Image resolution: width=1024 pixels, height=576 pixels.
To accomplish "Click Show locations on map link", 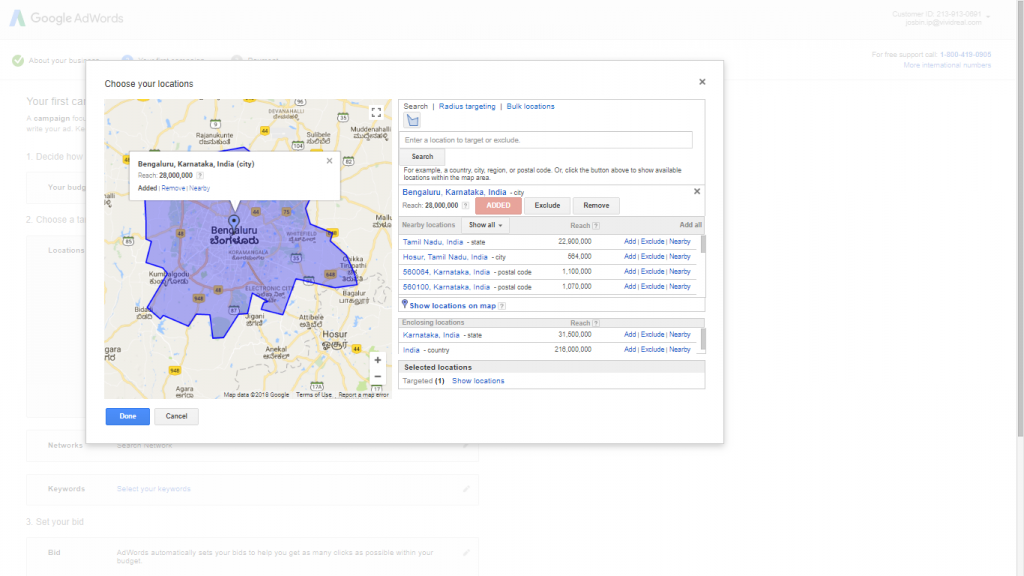I will coord(453,306).
